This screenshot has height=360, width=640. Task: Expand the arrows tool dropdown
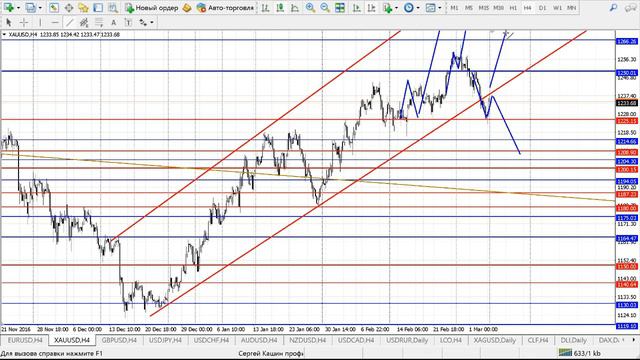pos(152,22)
